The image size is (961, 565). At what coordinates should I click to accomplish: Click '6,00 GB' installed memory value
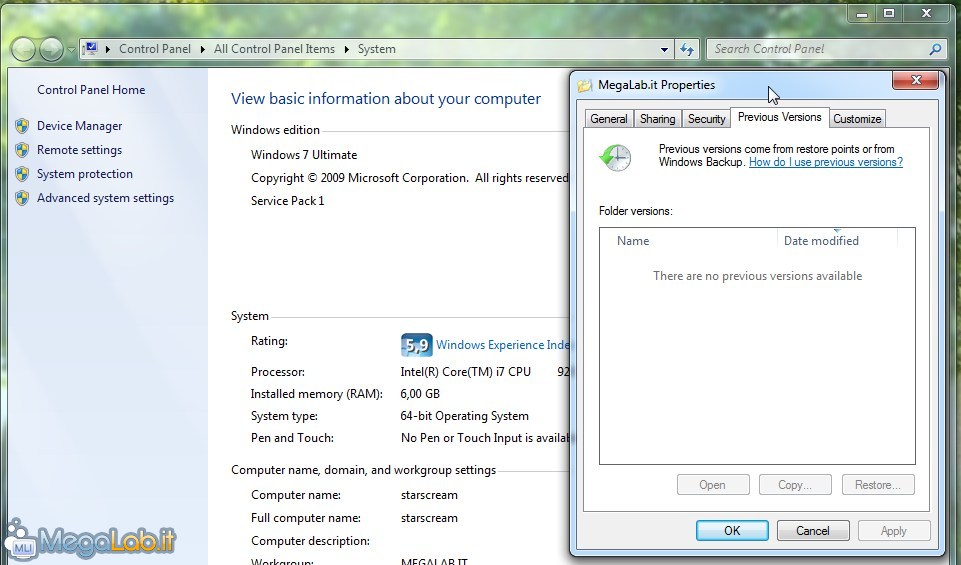420,394
